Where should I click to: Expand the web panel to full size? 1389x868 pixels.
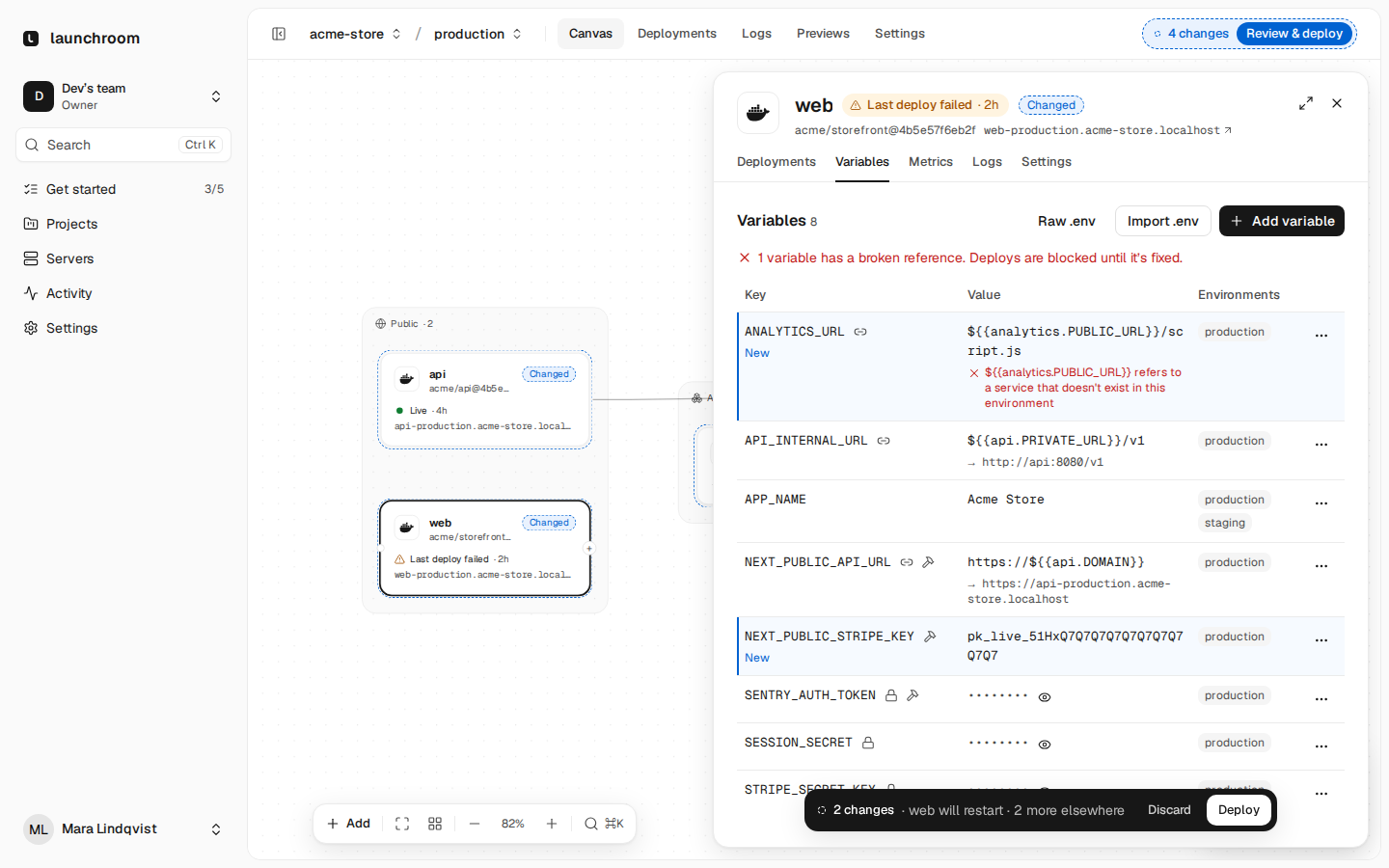click(1306, 103)
